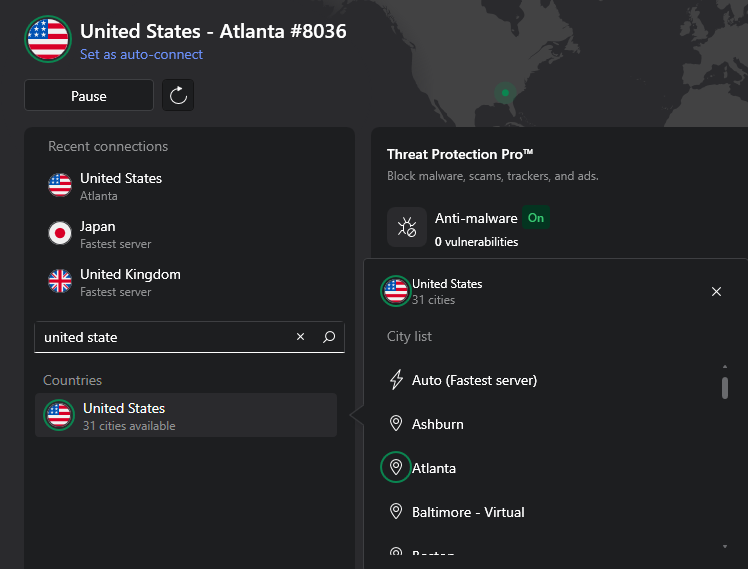
Task: Click the US flag in Countries results
Action: tap(59, 415)
